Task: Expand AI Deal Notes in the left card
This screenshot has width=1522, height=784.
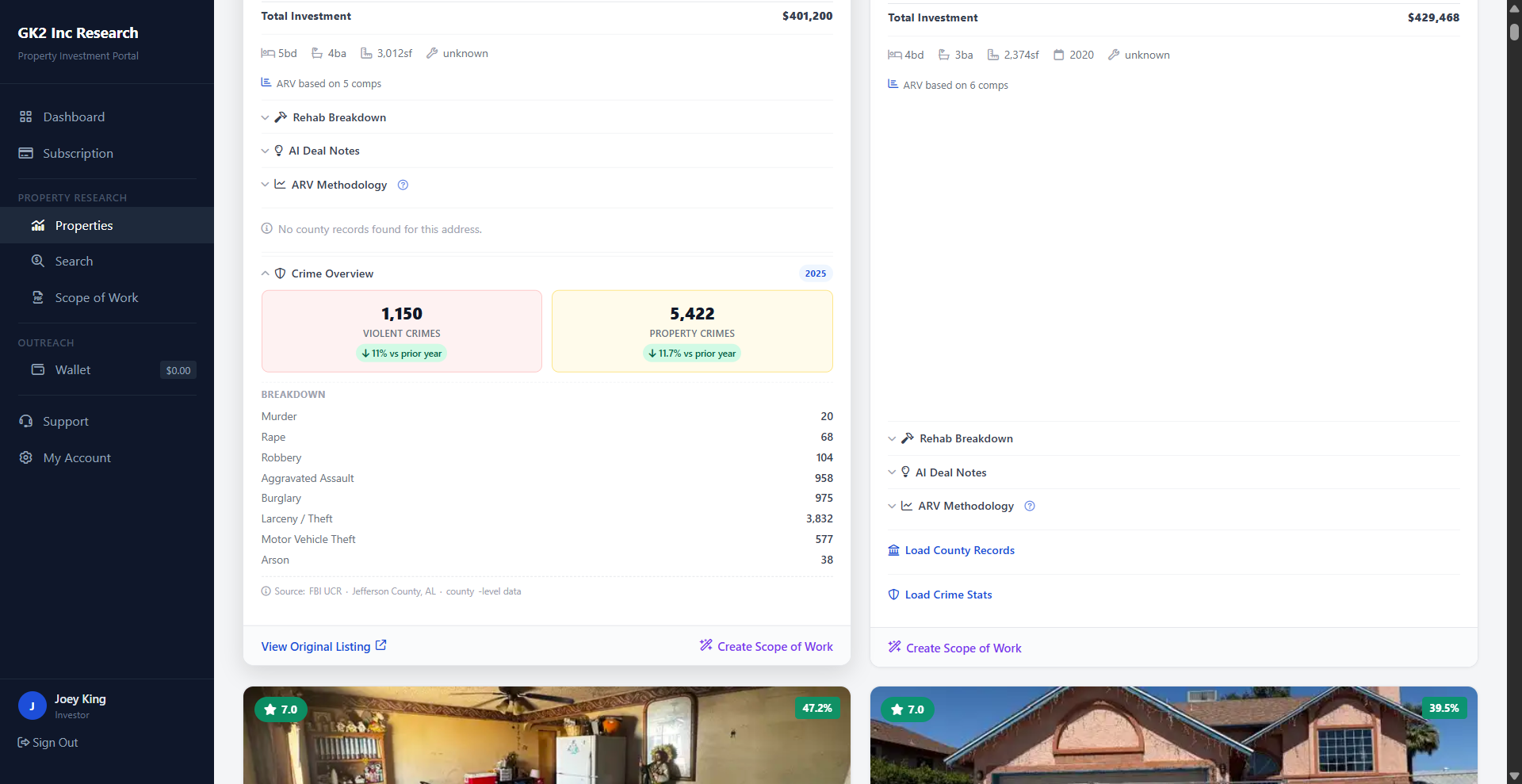Action: point(323,151)
